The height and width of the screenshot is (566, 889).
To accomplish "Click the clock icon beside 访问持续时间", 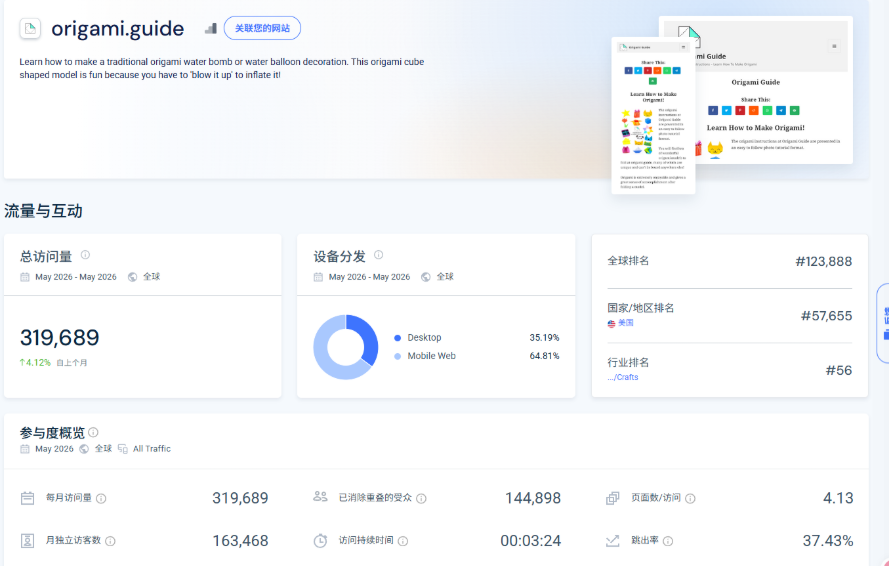I will pyautogui.click(x=320, y=540).
